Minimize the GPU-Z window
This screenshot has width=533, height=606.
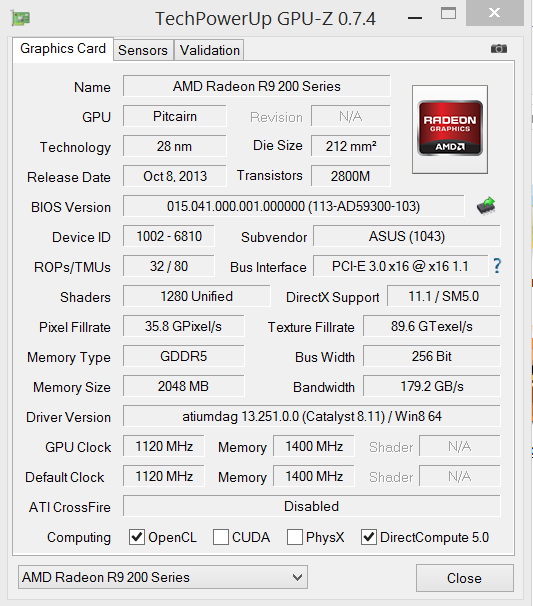[x=415, y=17]
